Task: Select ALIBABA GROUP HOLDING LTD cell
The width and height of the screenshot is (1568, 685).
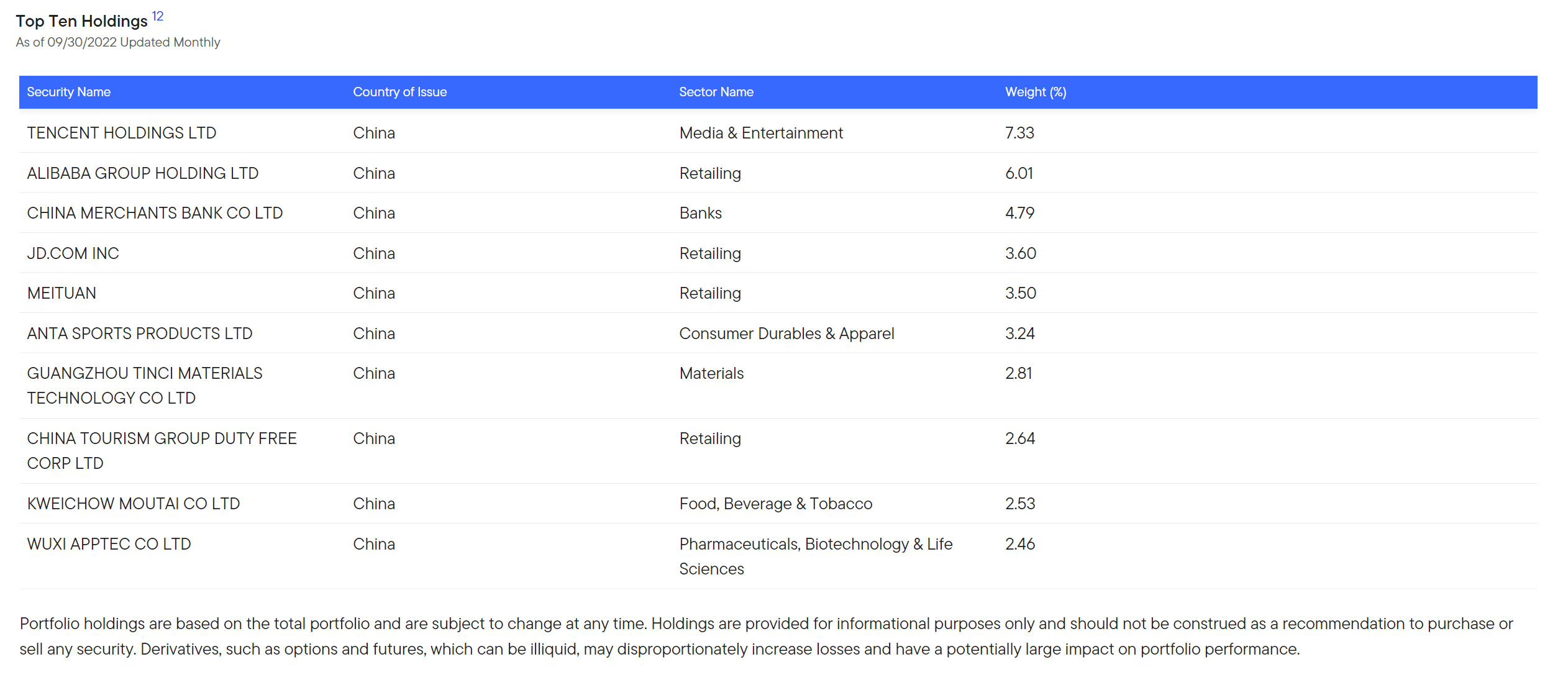Action: tap(143, 173)
